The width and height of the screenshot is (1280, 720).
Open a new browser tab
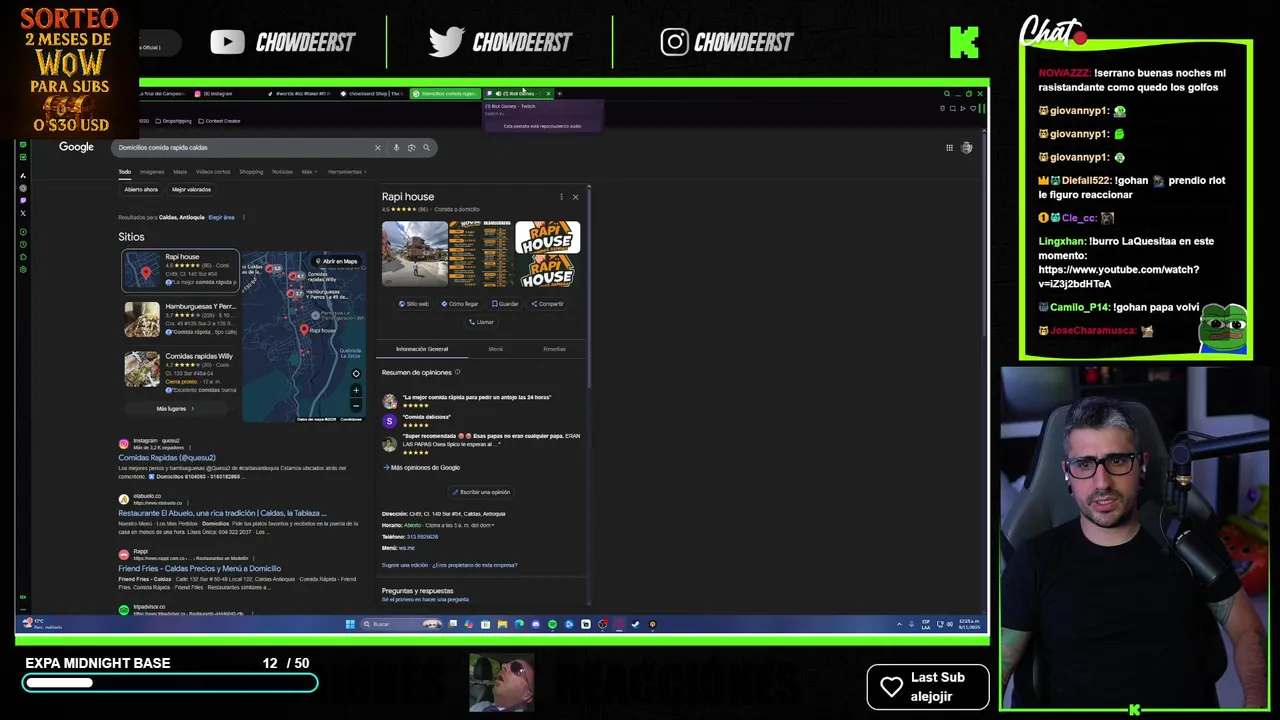coord(559,94)
